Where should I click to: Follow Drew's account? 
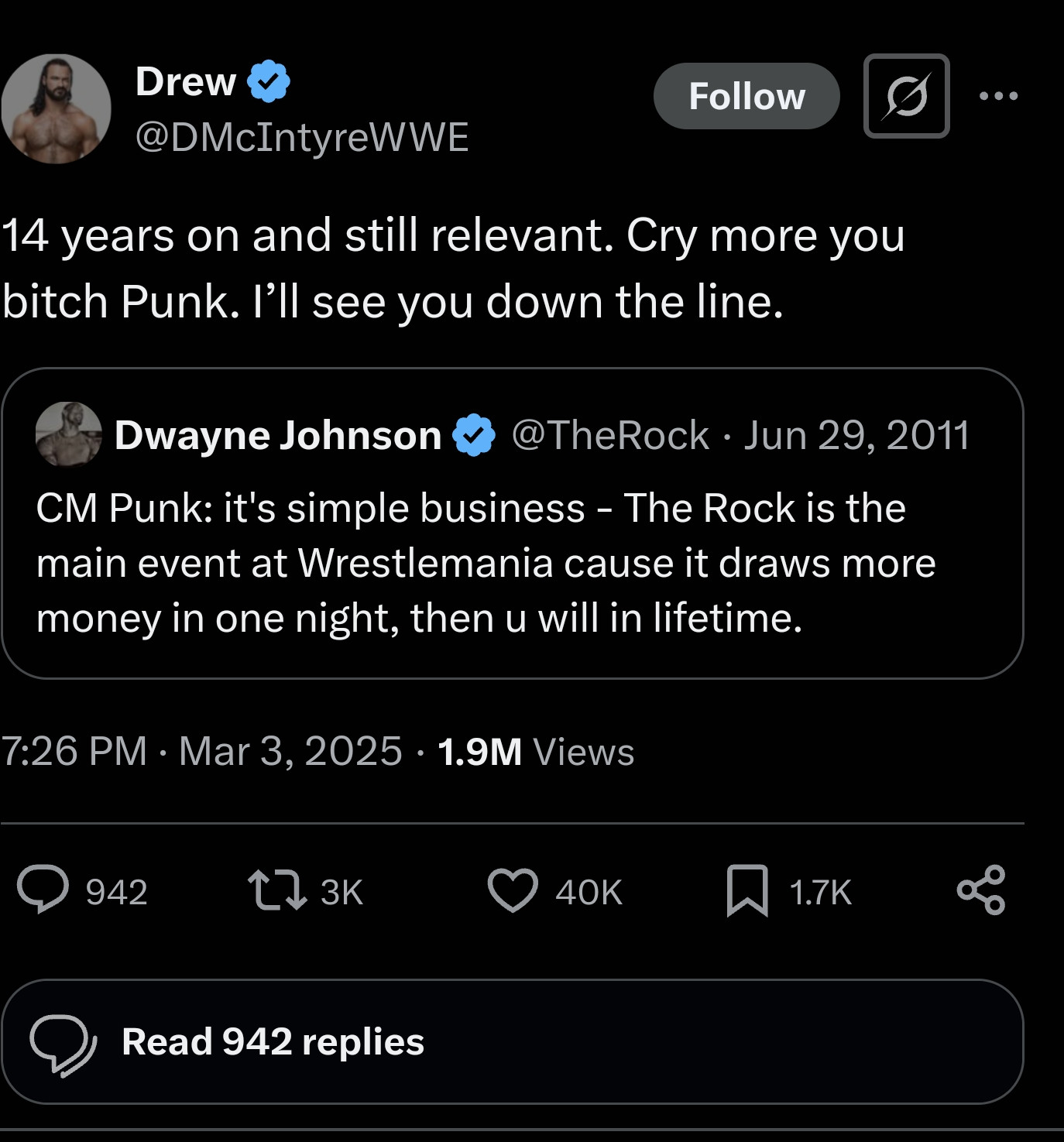pos(747,96)
